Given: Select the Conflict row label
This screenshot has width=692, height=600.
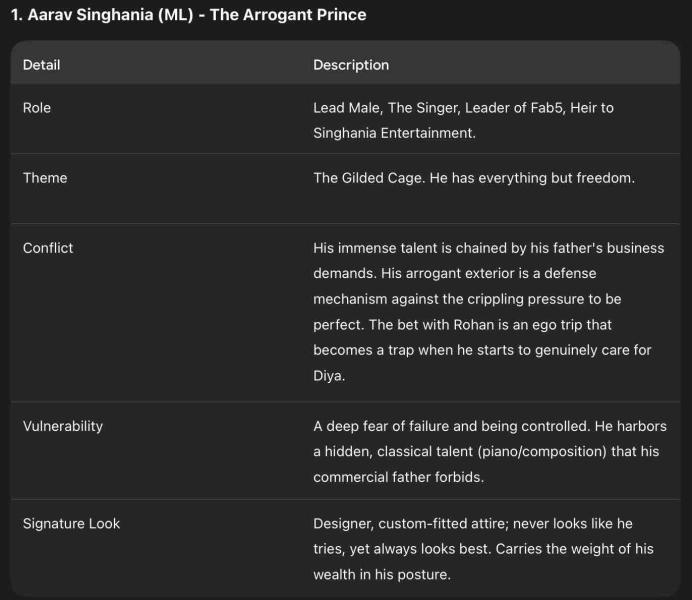Looking at the screenshot, I should click(x=48, y=248).
